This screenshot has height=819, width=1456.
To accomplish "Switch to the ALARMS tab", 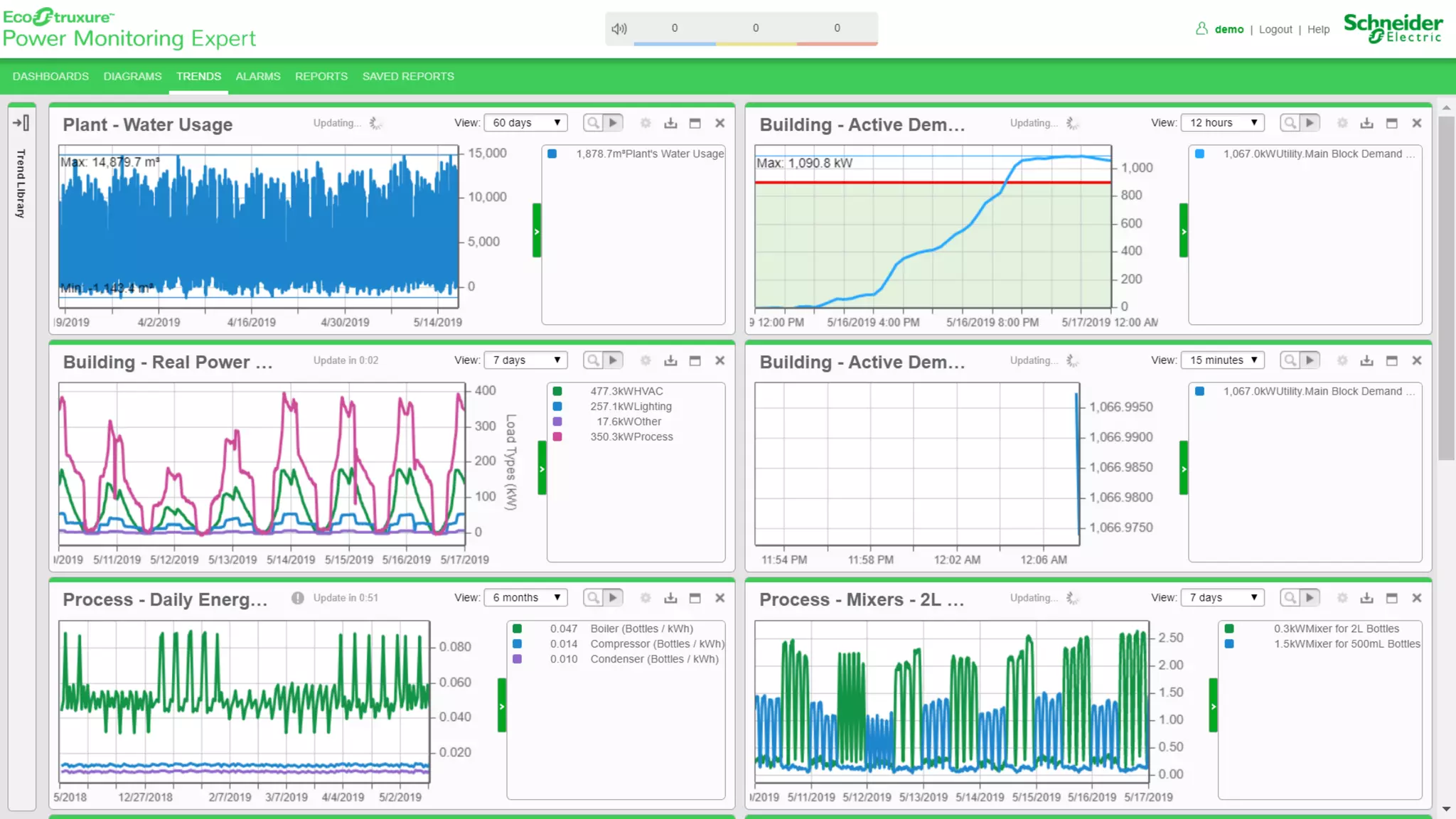I will tap(258, 76).
